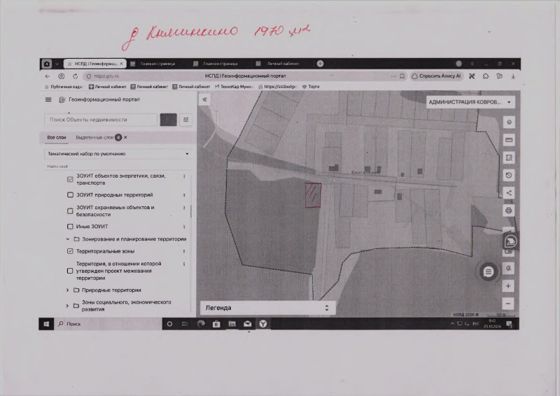Click the red hatched parcel on the map
This screenshot has height=396, width=560.
(x=313, y=195)
